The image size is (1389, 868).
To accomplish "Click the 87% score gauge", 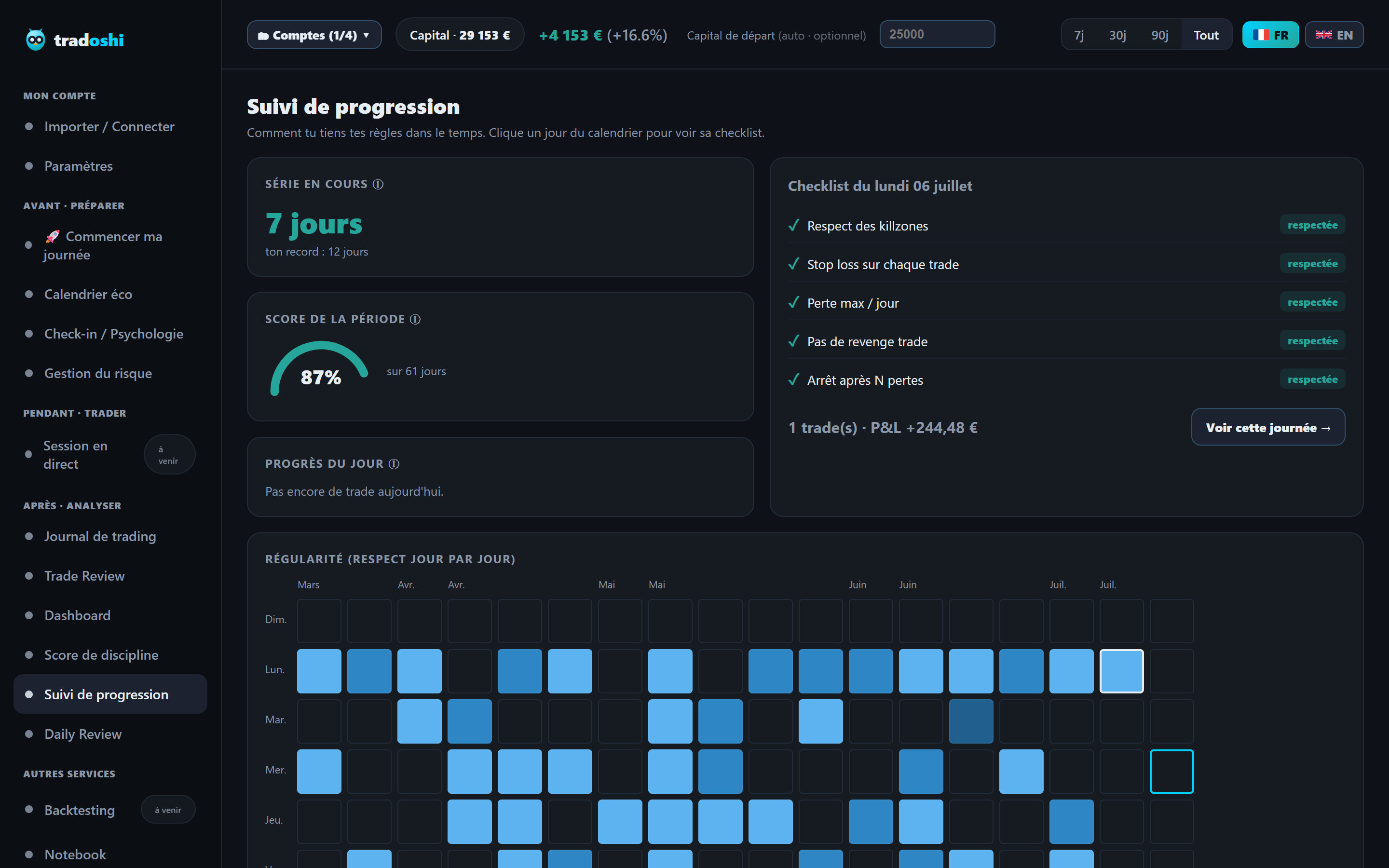I will [x=320, y=368].
